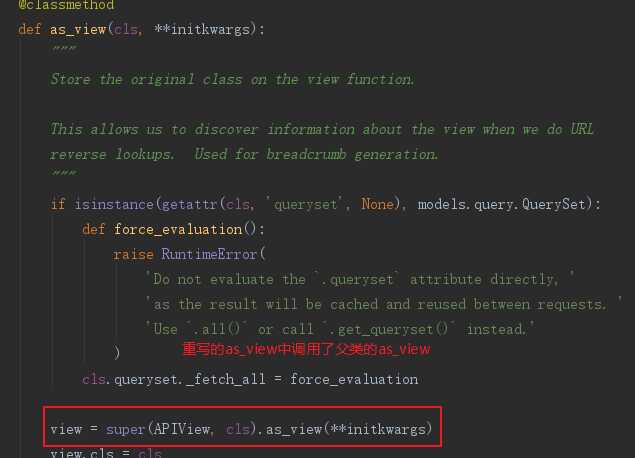Click 'models.query.QuerySet' in the if line
Viewport: 635px width, 458px height.
(x=502, y=204)
